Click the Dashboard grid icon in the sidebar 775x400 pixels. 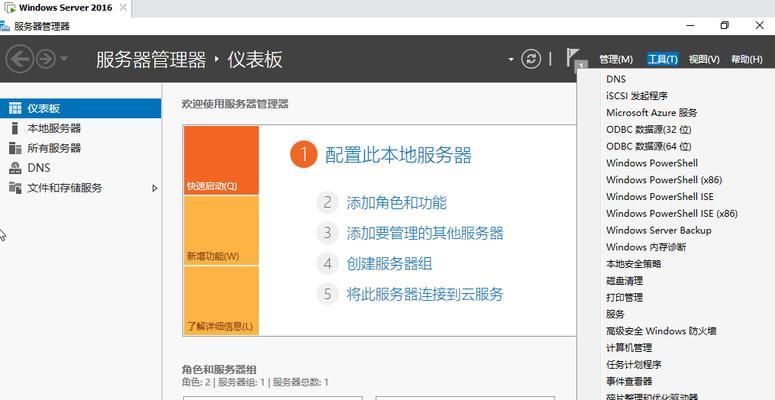tap(15, 108)
